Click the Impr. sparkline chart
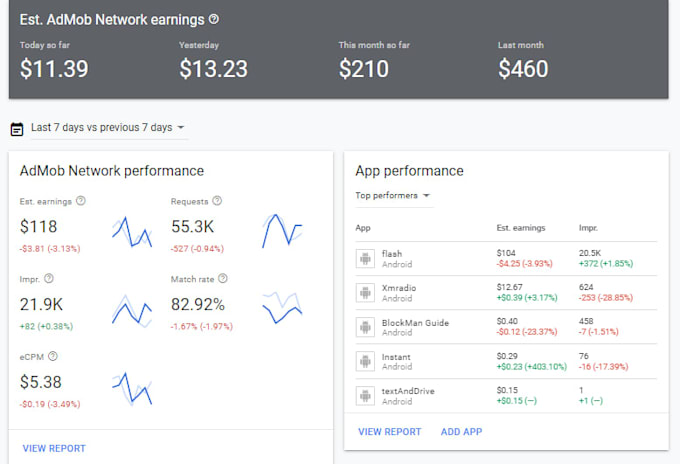 click(x=132, y=311)
